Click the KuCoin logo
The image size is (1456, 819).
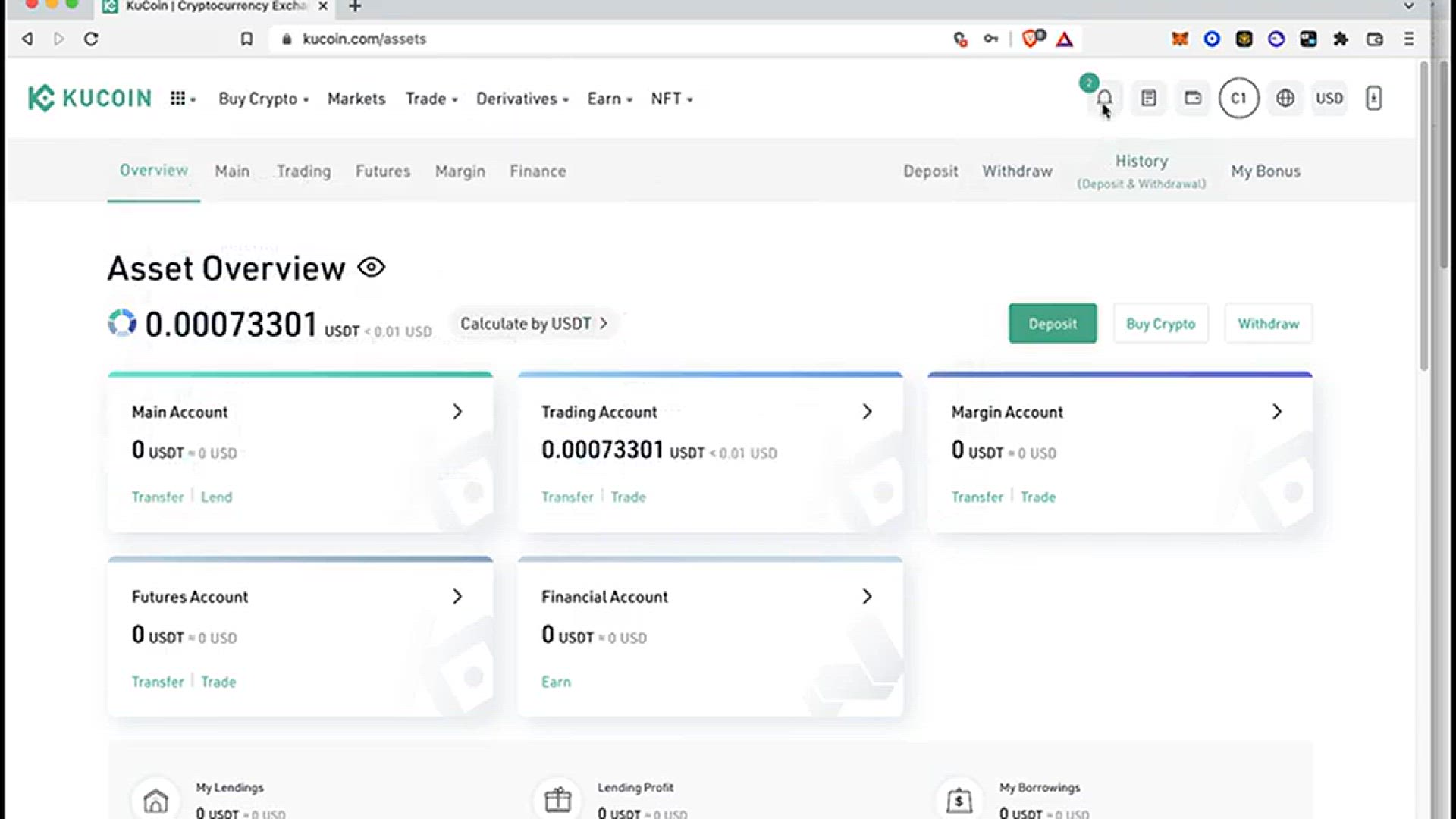click(x=89, y=99)
